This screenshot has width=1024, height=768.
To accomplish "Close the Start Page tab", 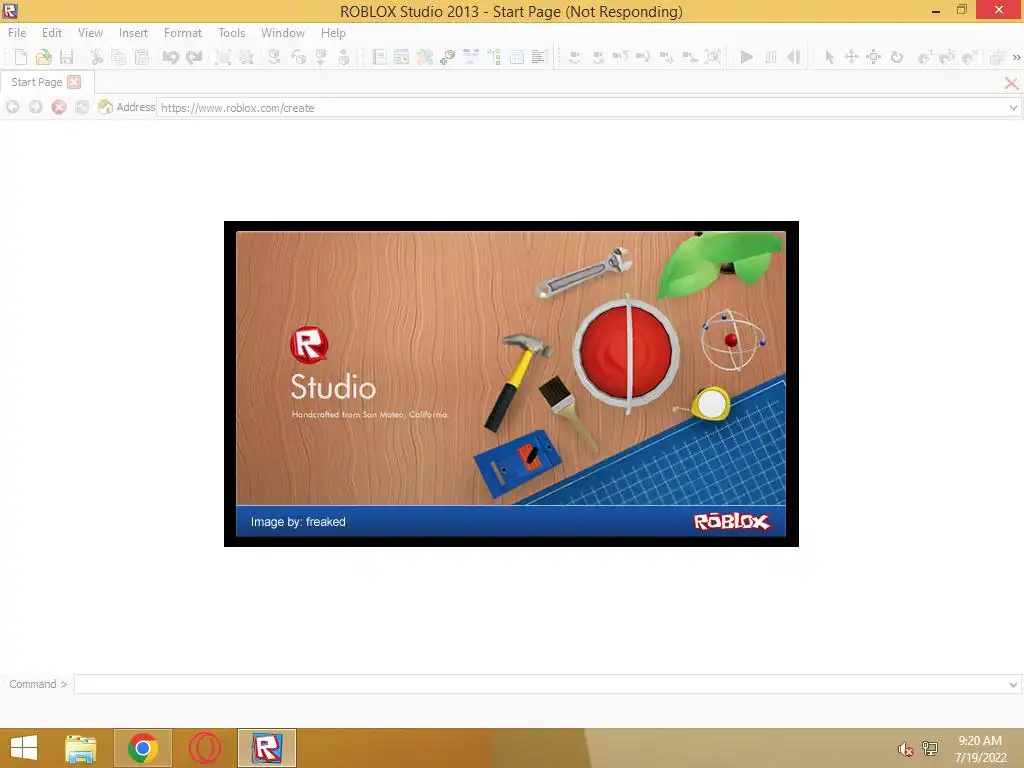I will pyautogui.click(x=74, y=82).
